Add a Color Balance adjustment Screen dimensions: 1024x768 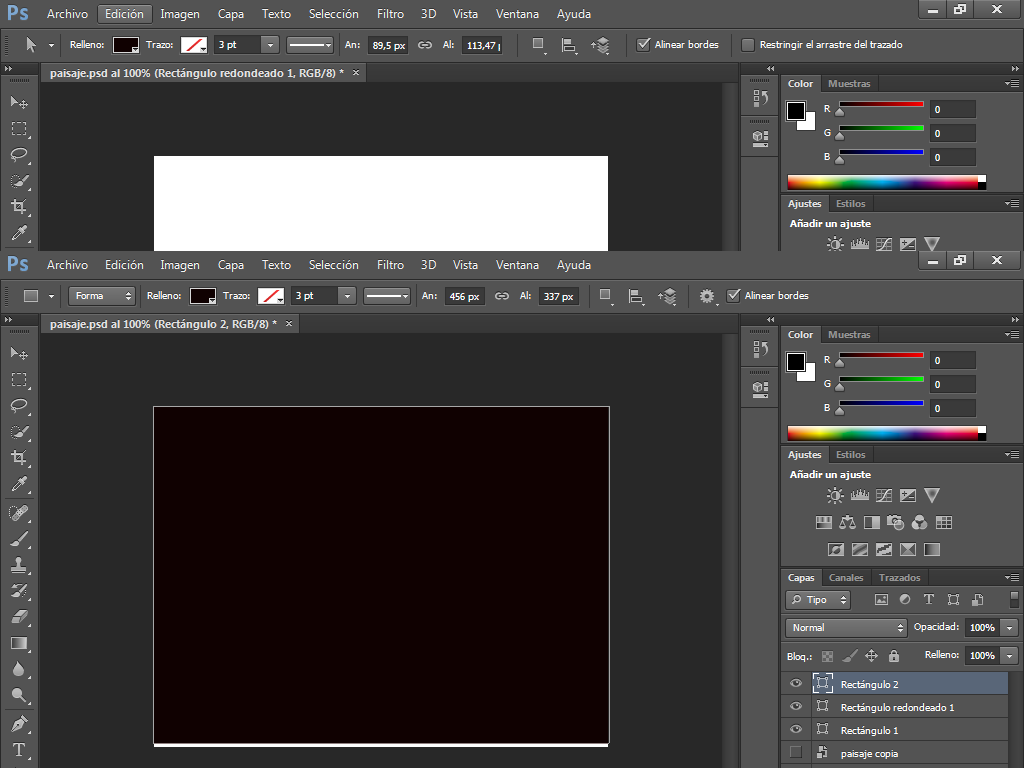pyautogui.click(x=848, y=522)
